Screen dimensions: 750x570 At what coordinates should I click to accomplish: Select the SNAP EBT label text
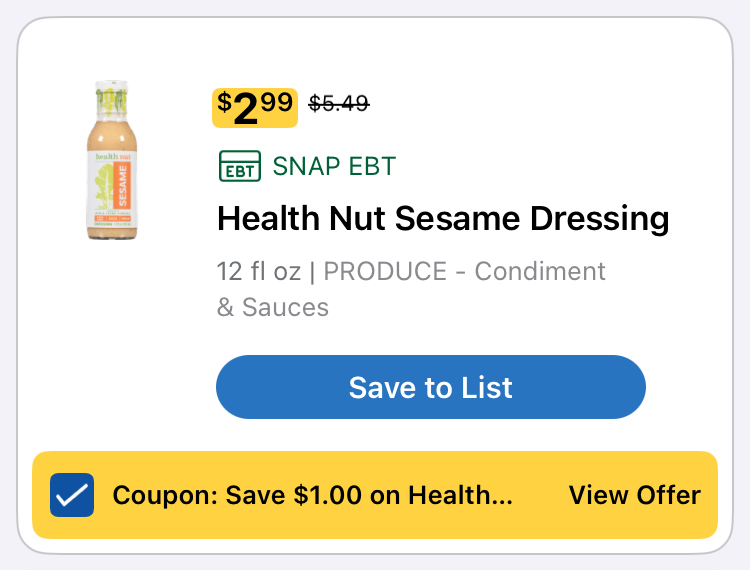334,166
